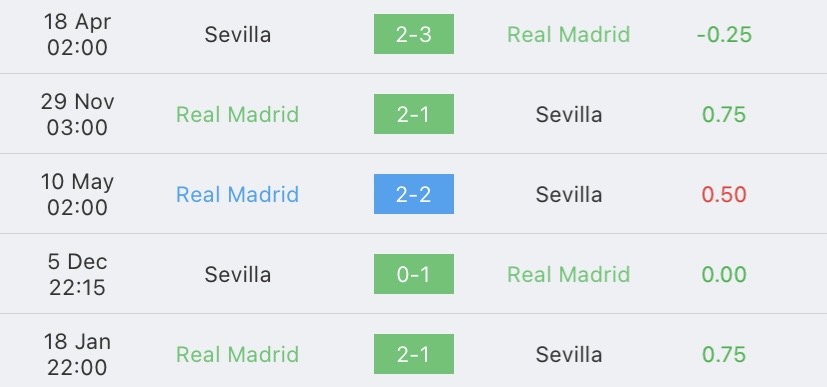Click Sevilla in the 5 Dec row
Viewport: 827px width, 387px height.
238,274
